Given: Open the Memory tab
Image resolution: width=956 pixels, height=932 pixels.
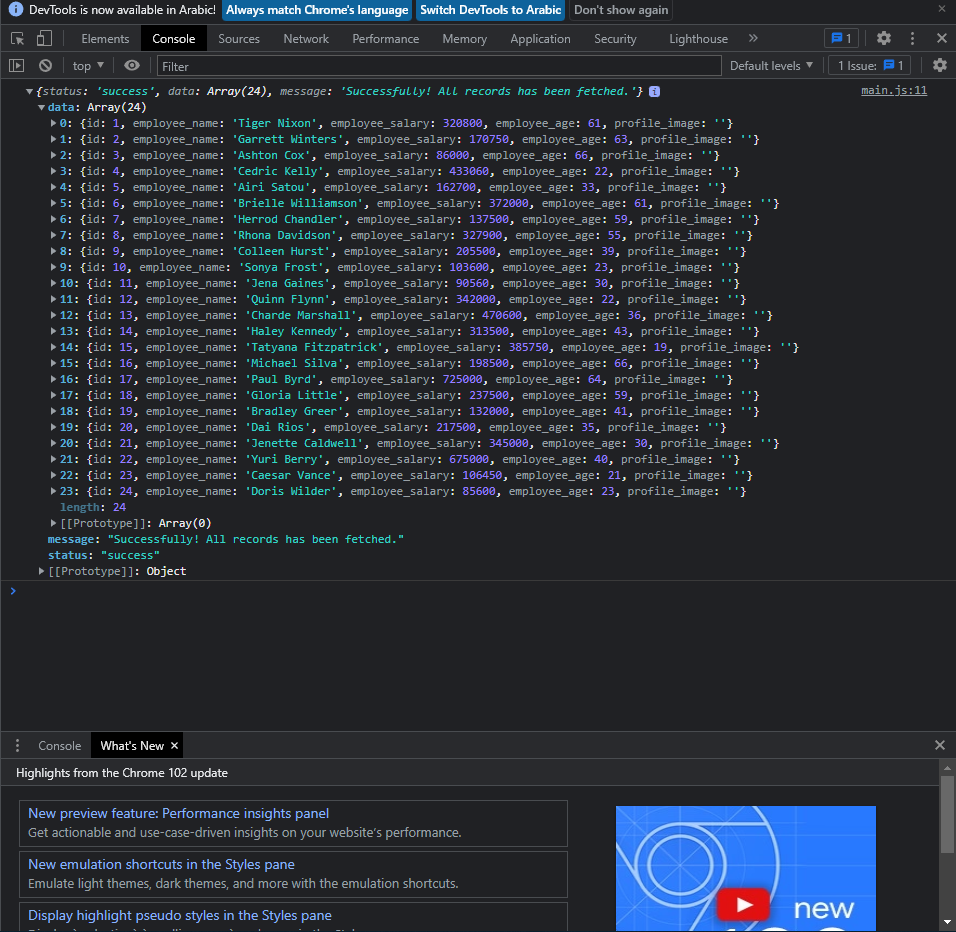Looking at the screenshot, I should point(464,38).
